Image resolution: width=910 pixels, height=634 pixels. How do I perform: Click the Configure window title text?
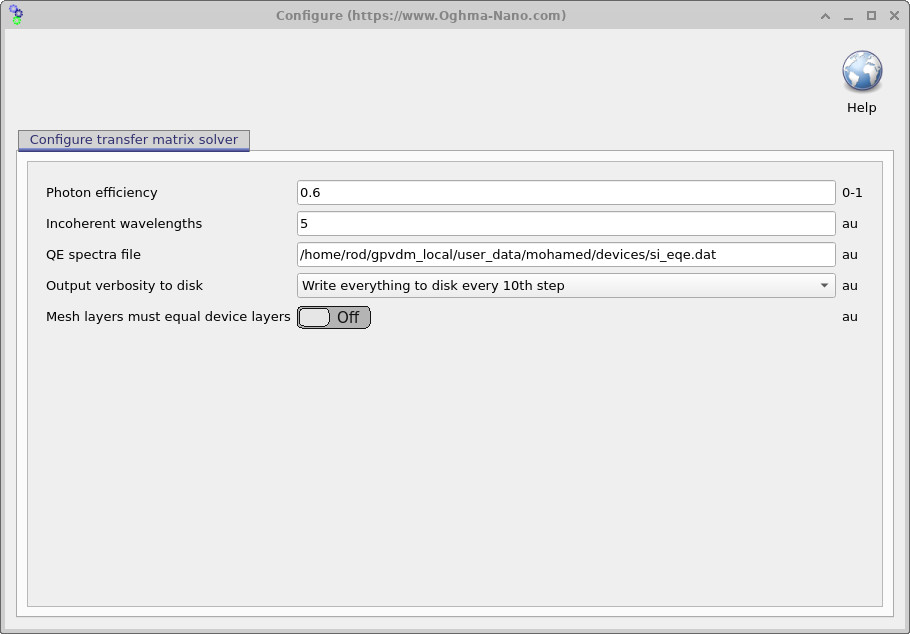coord(421,15)
